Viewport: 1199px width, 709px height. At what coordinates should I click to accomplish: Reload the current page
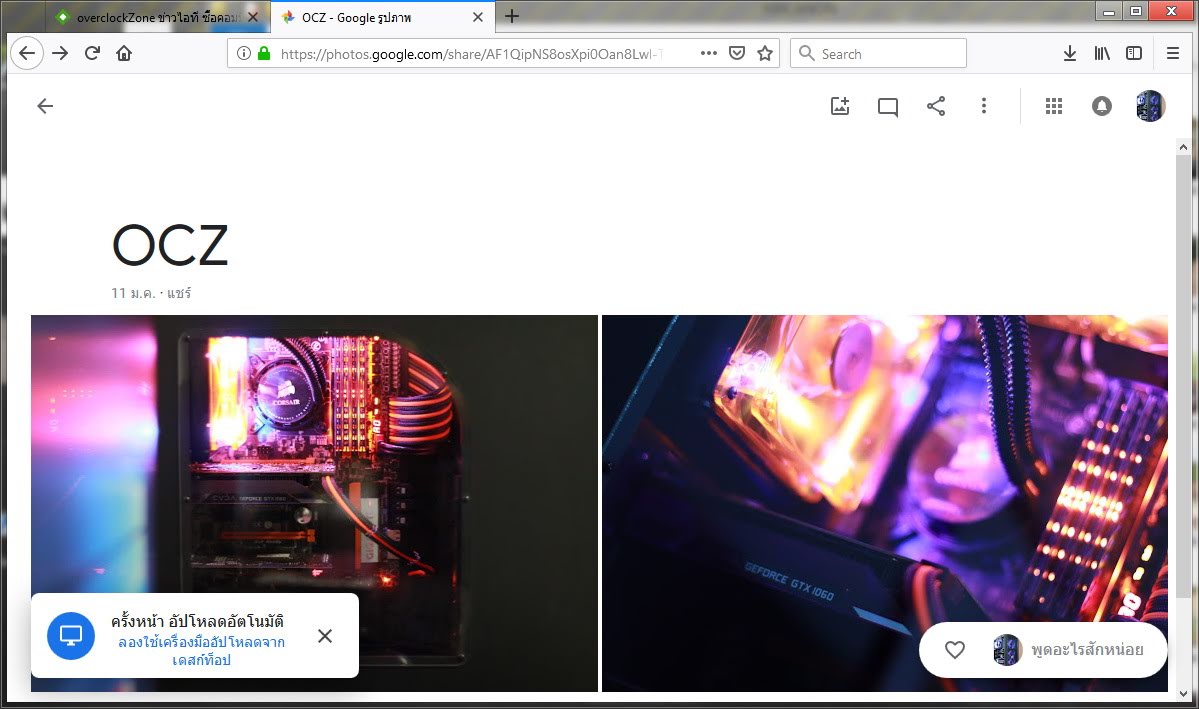(x=92, y=54)
